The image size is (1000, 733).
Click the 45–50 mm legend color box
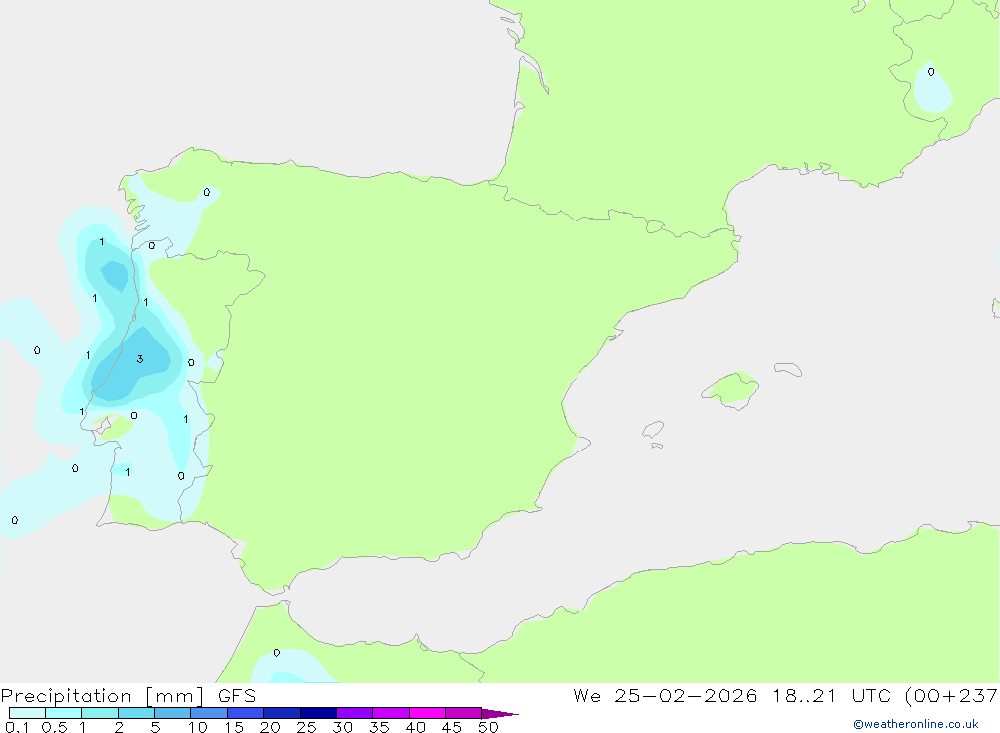coord(463,713)
